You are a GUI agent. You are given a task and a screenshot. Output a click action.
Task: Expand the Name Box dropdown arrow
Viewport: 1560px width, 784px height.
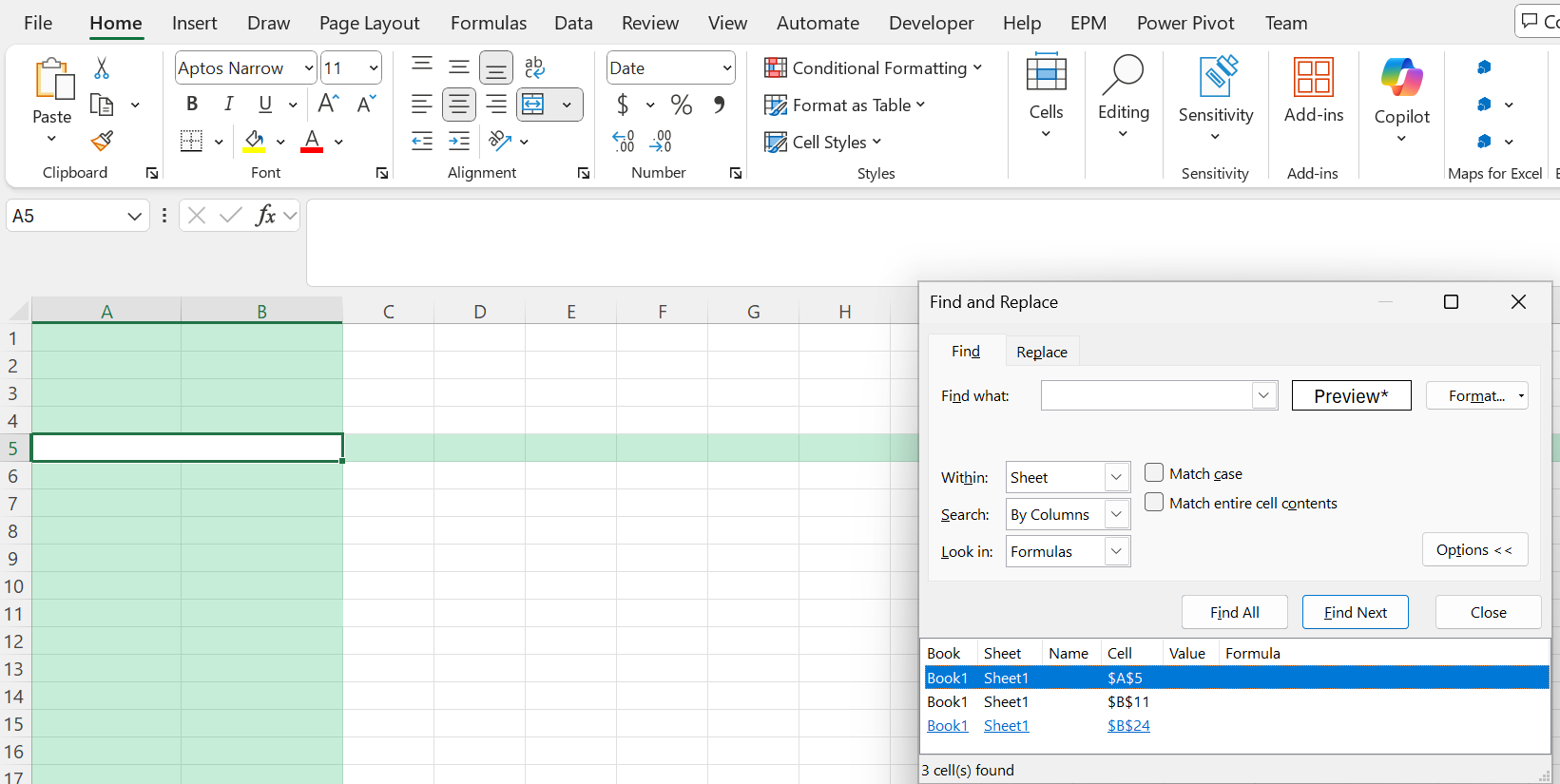134,217
